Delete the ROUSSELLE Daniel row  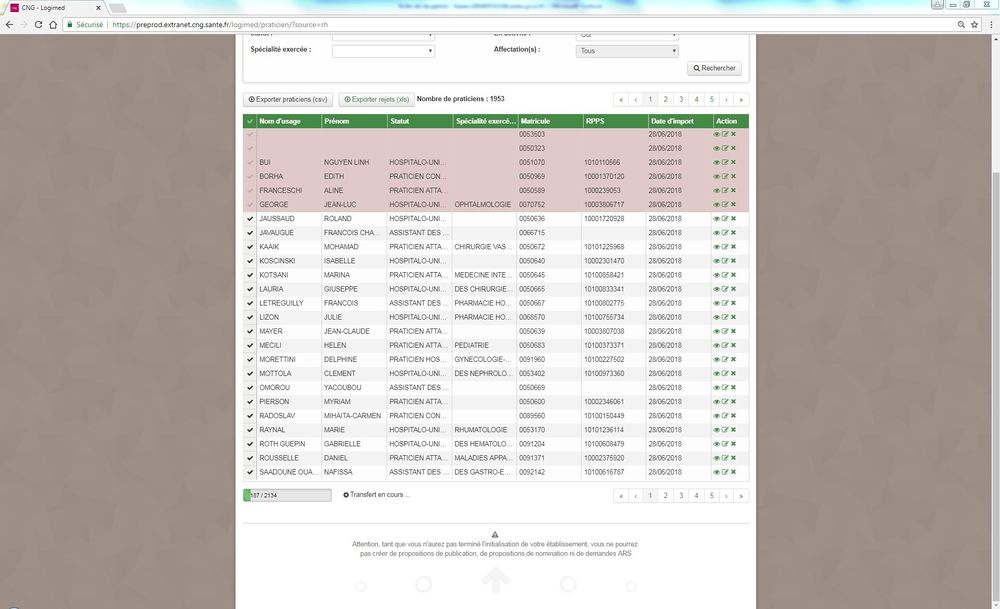[x=733, y=458]
